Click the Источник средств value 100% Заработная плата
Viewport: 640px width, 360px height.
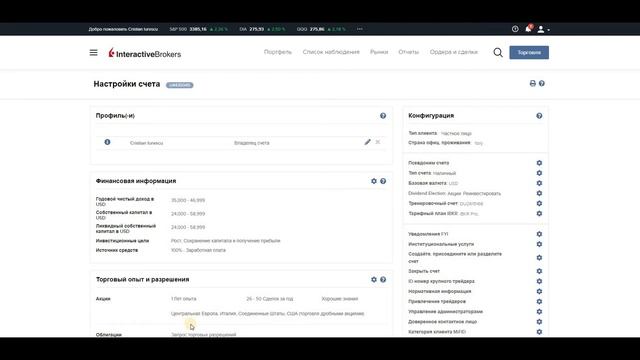(x=198, y=250)
